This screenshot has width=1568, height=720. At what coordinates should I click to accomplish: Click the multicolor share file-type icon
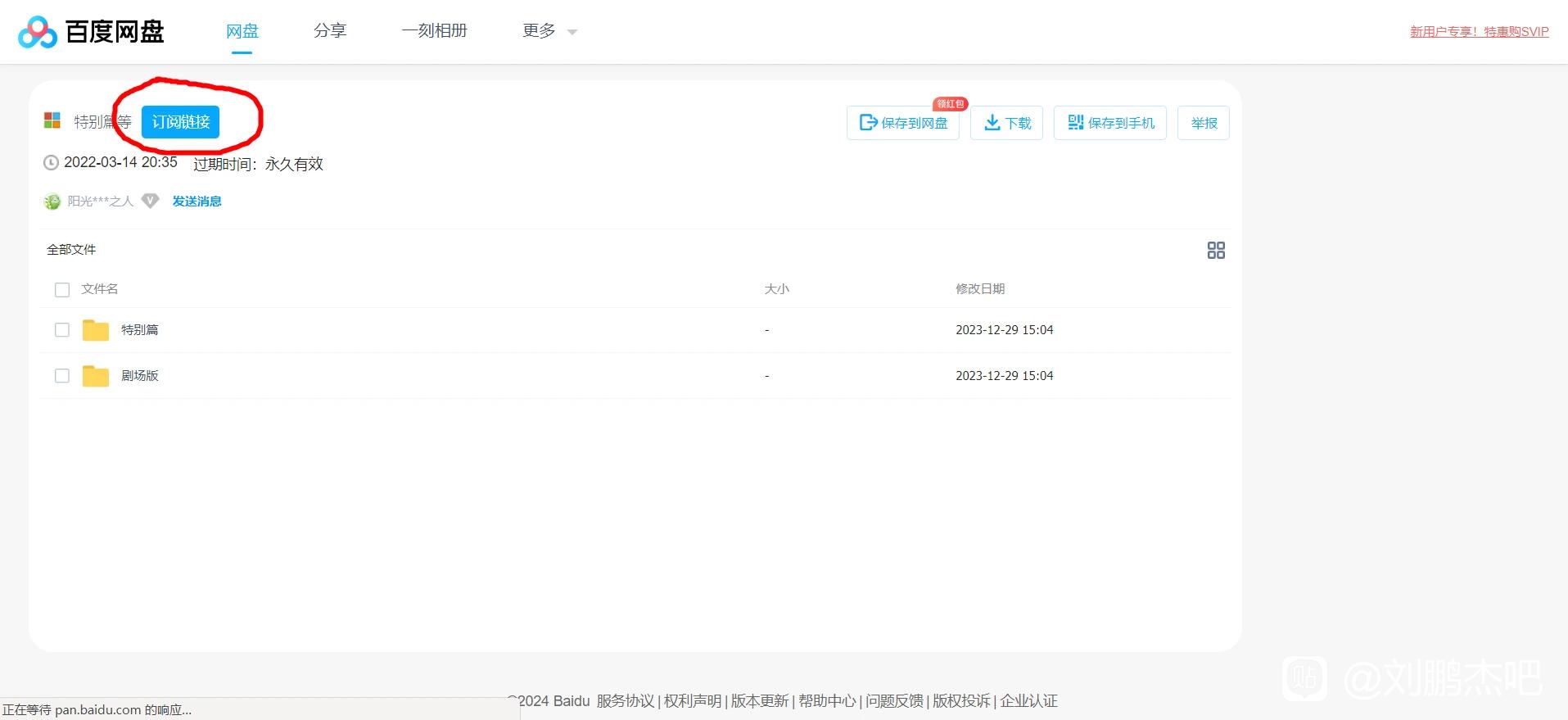click(x=52, y=120)
